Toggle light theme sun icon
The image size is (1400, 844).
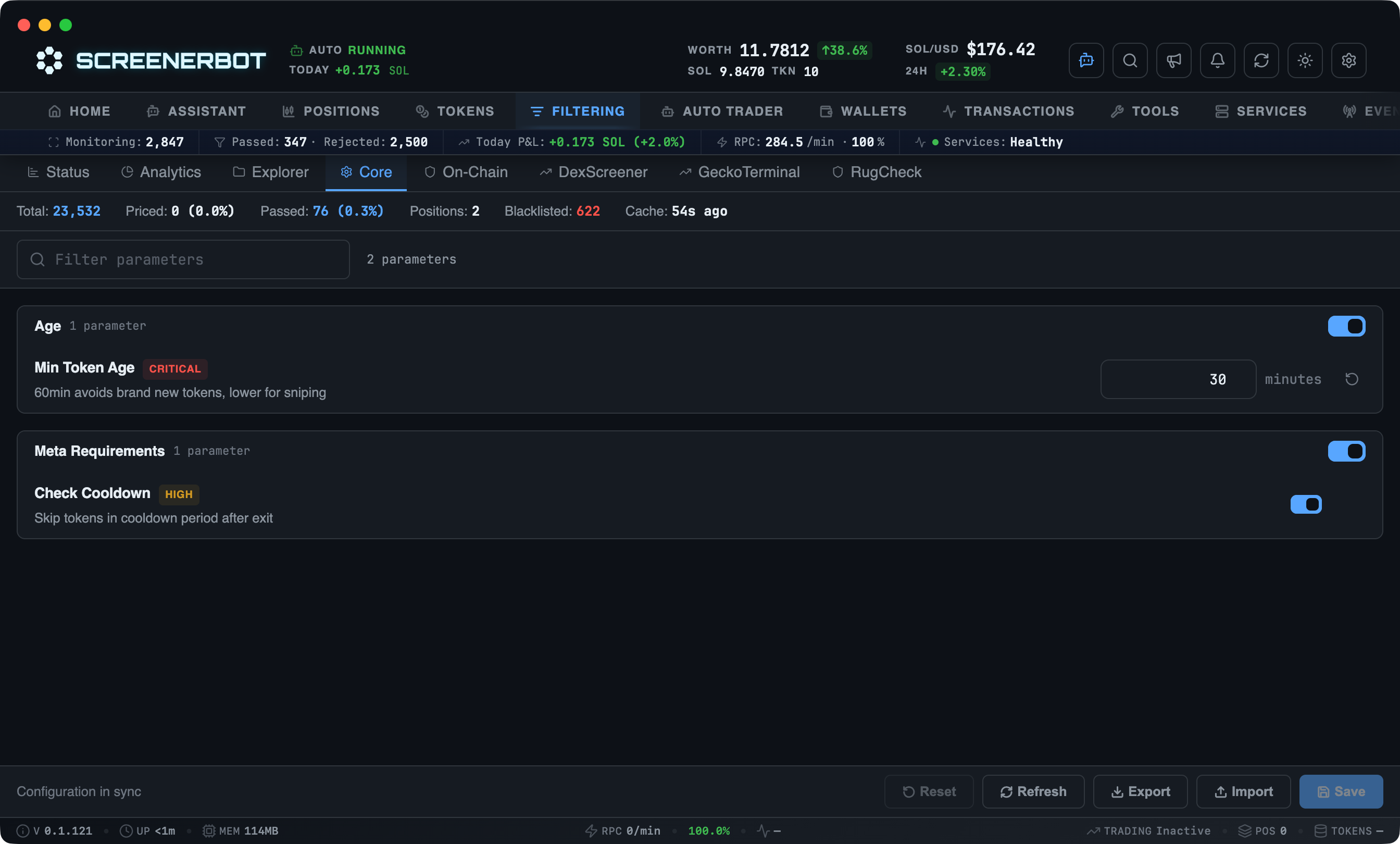pyautogui.click(x=1305, y=60)
